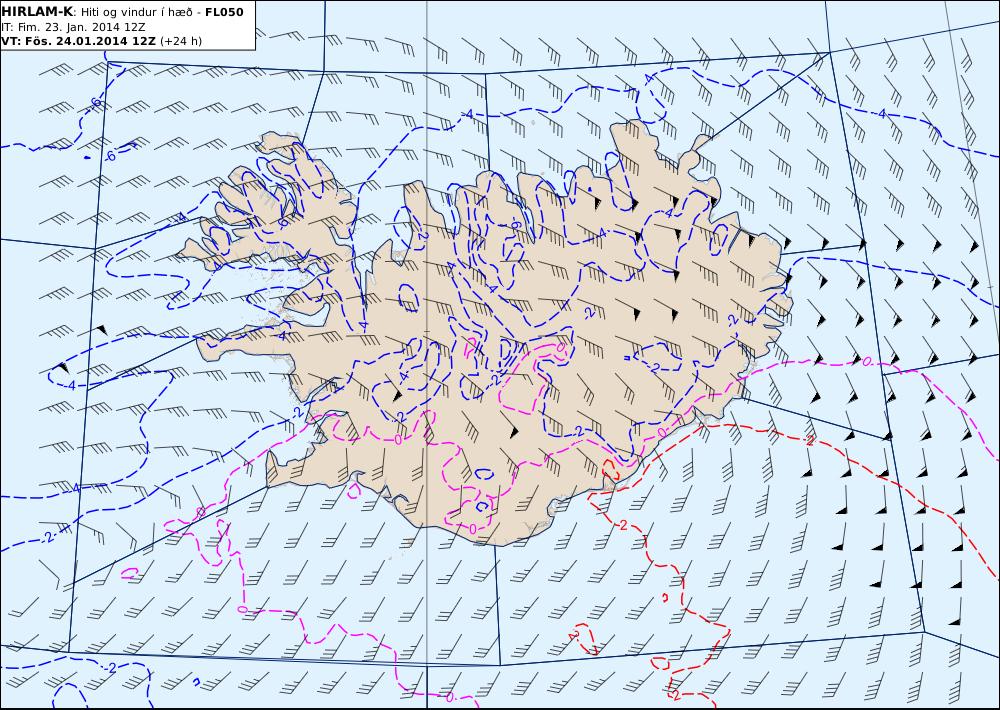Click the 'VT: Fös. 24.01.2014 12Z' valid time
1000x710 pixels.
pyautogui.click(x=78, y=41)
